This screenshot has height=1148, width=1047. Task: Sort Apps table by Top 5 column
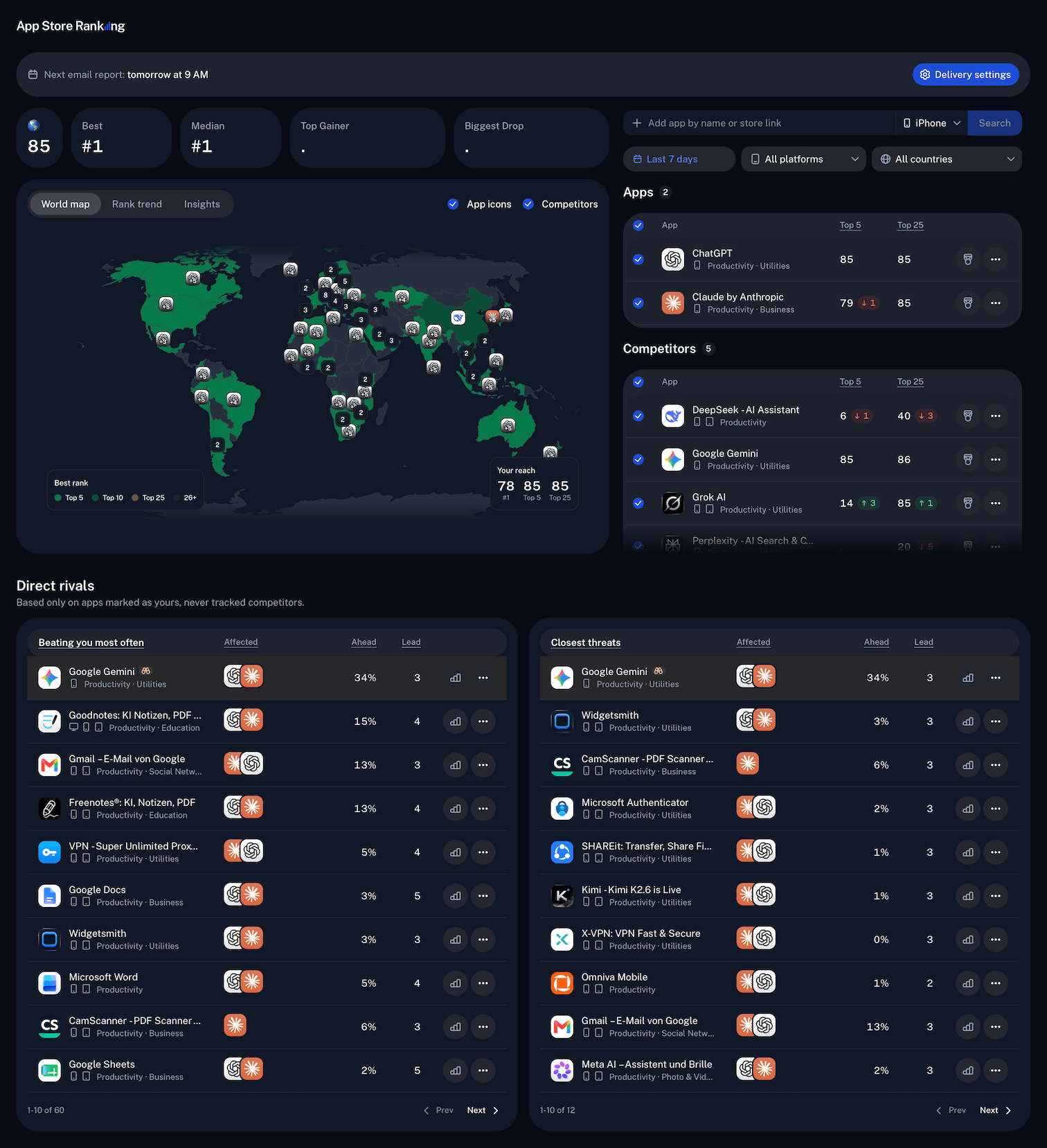pyautogui.click(x=850, y=225)
